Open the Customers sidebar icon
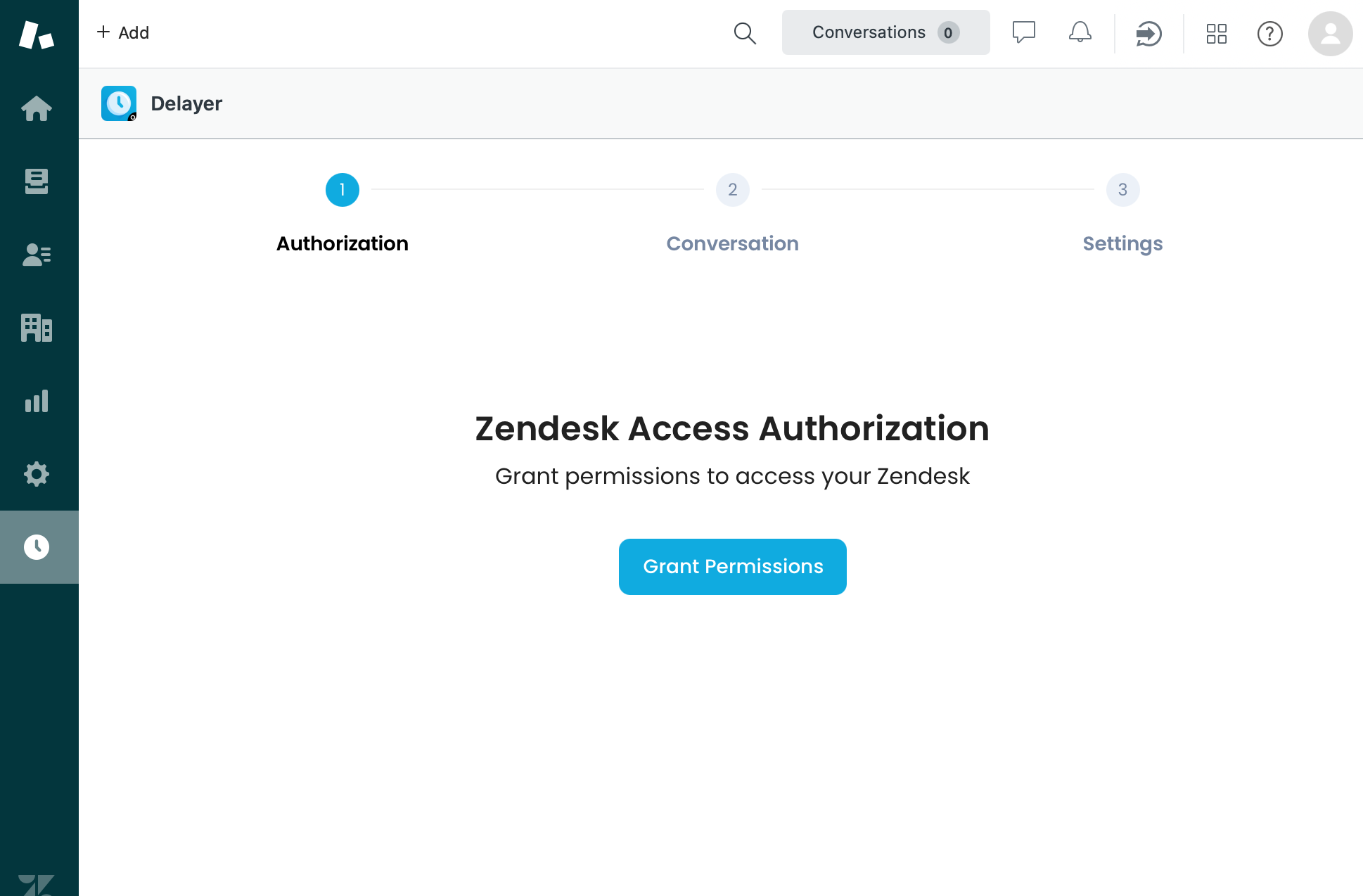 37,255
